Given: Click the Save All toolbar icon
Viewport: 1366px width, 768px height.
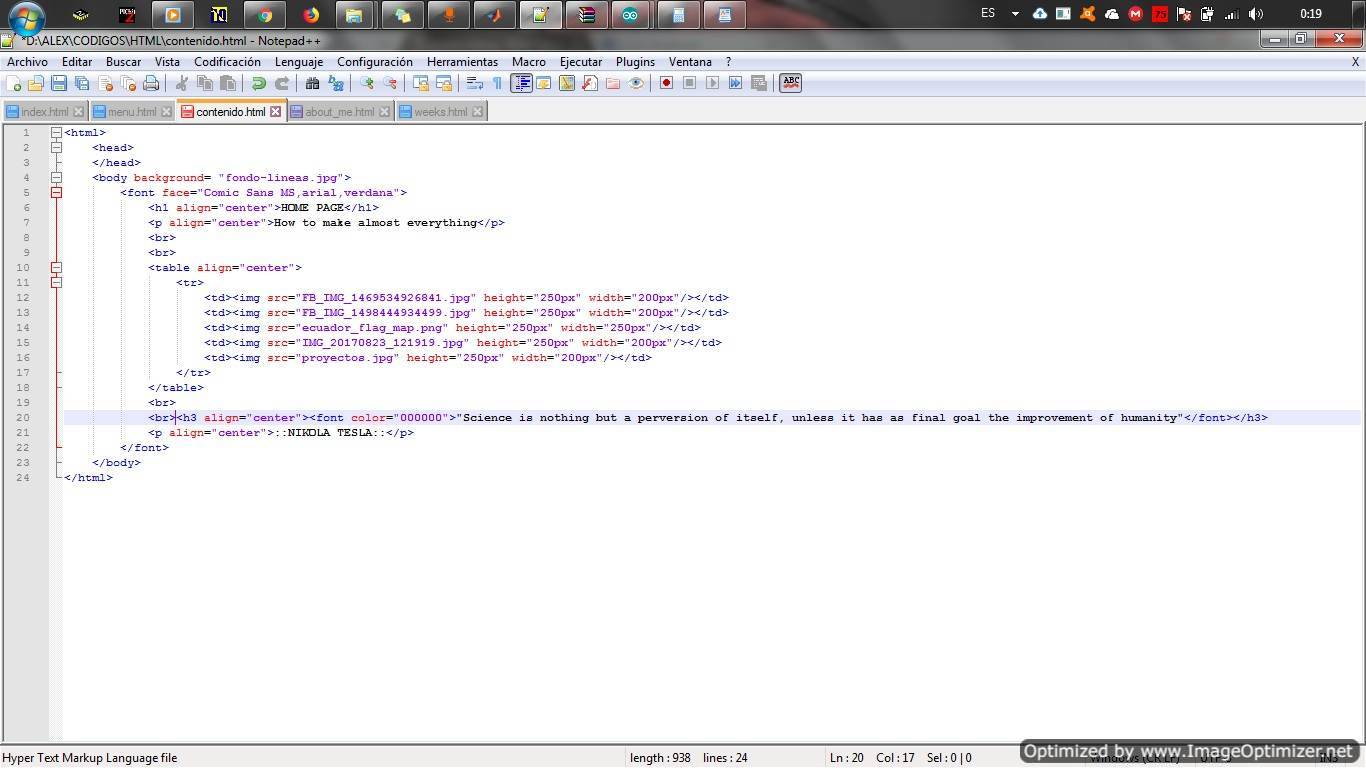Looking at the screenshot, I should pos(82,83).
